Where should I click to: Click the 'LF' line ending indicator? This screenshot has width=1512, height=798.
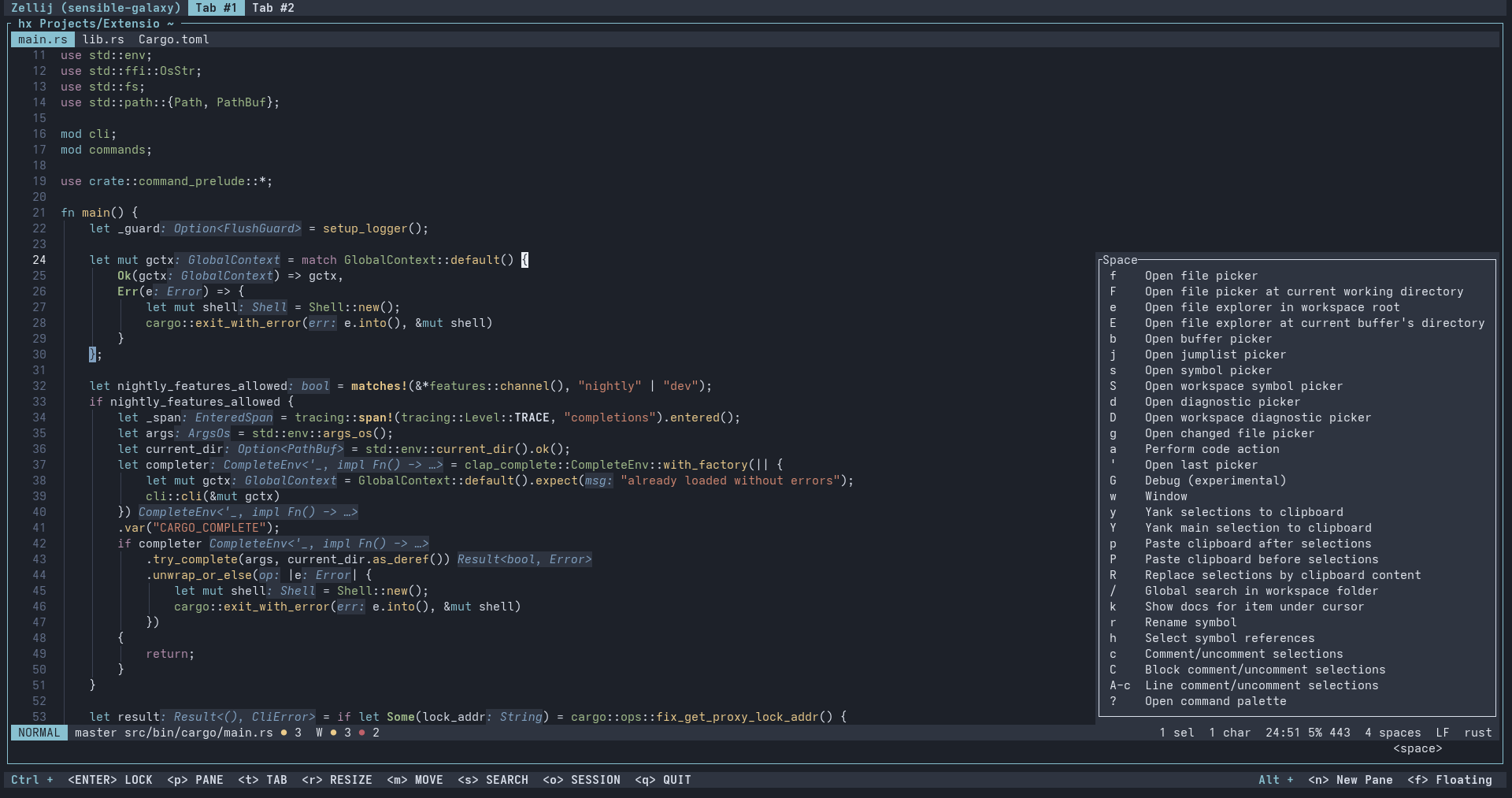(x=1443, y=733)
